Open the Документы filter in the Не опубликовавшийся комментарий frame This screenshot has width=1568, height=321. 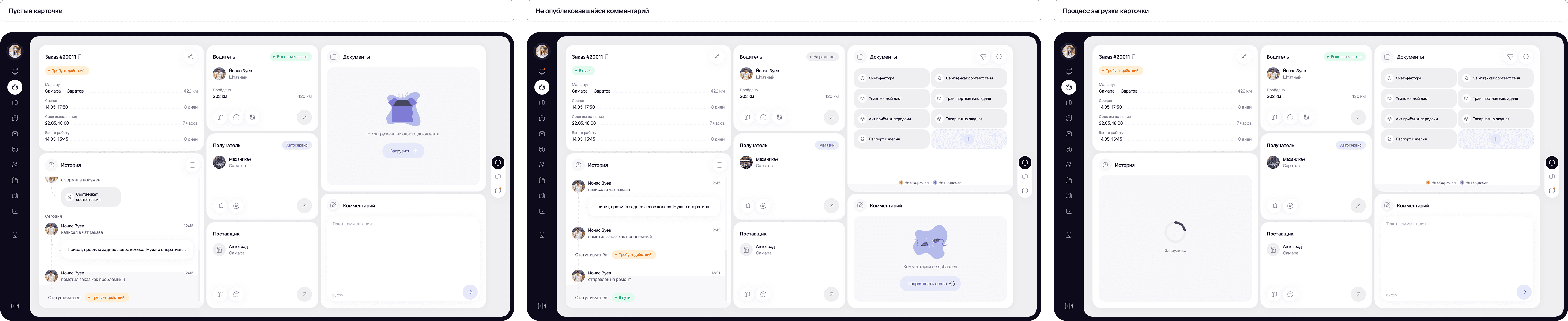983,56
